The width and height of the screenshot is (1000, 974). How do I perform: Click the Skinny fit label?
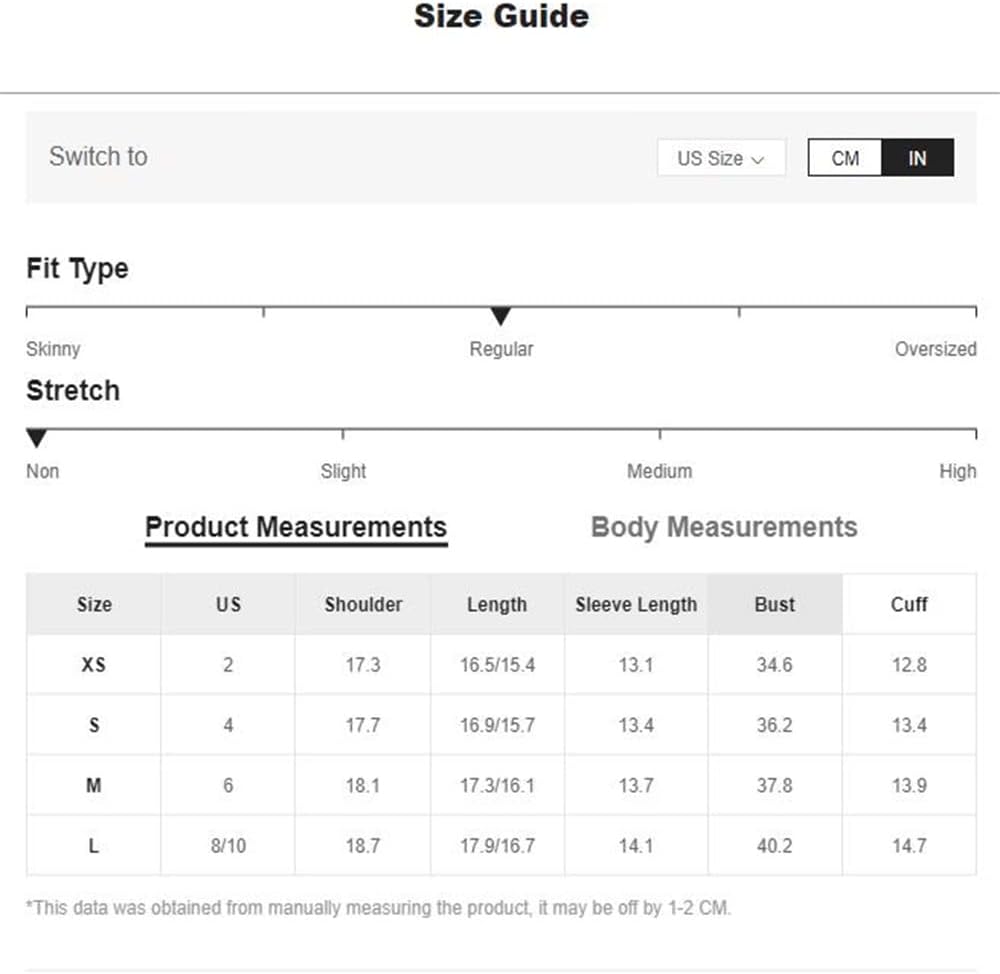53,349
